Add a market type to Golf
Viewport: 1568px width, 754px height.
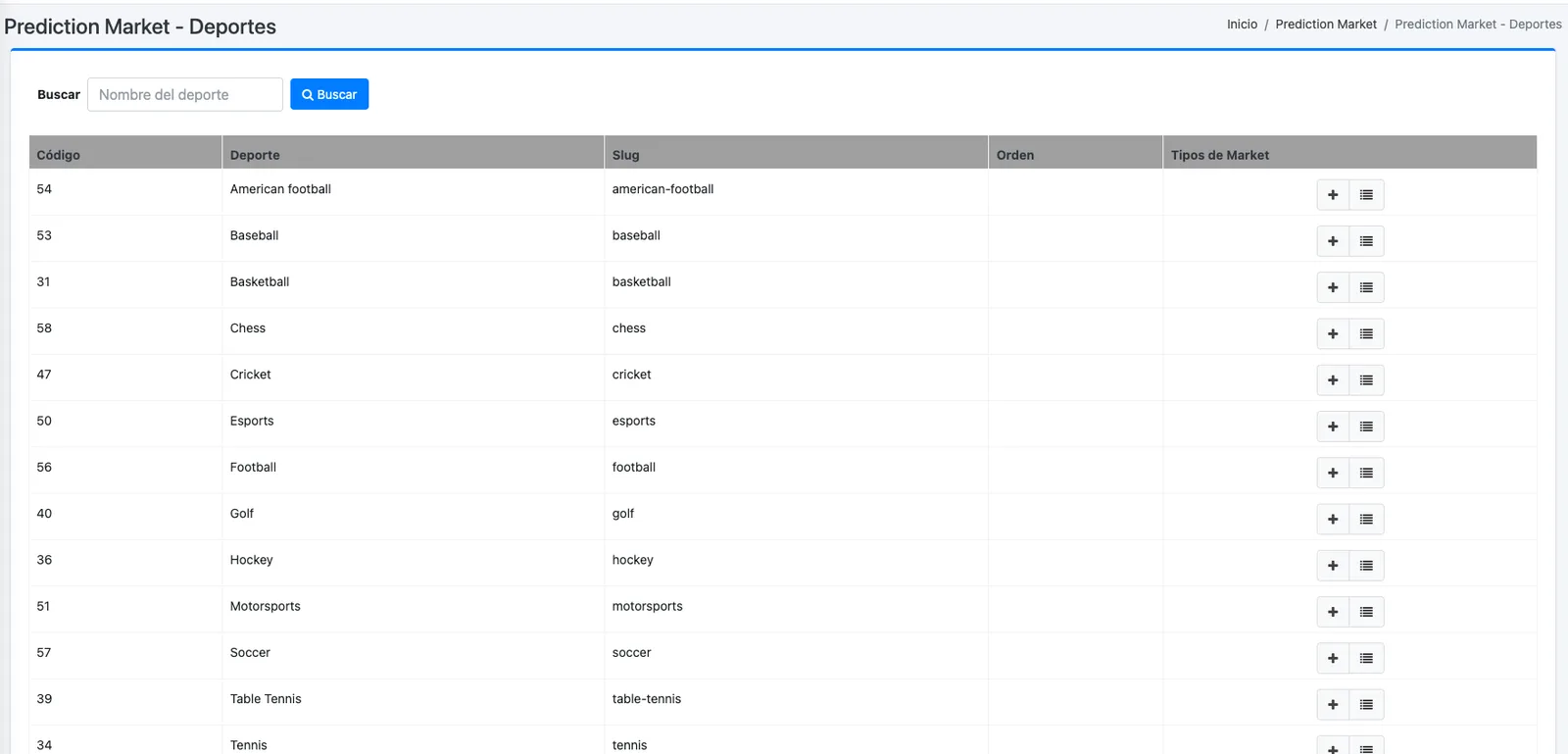pos(1333,520)
